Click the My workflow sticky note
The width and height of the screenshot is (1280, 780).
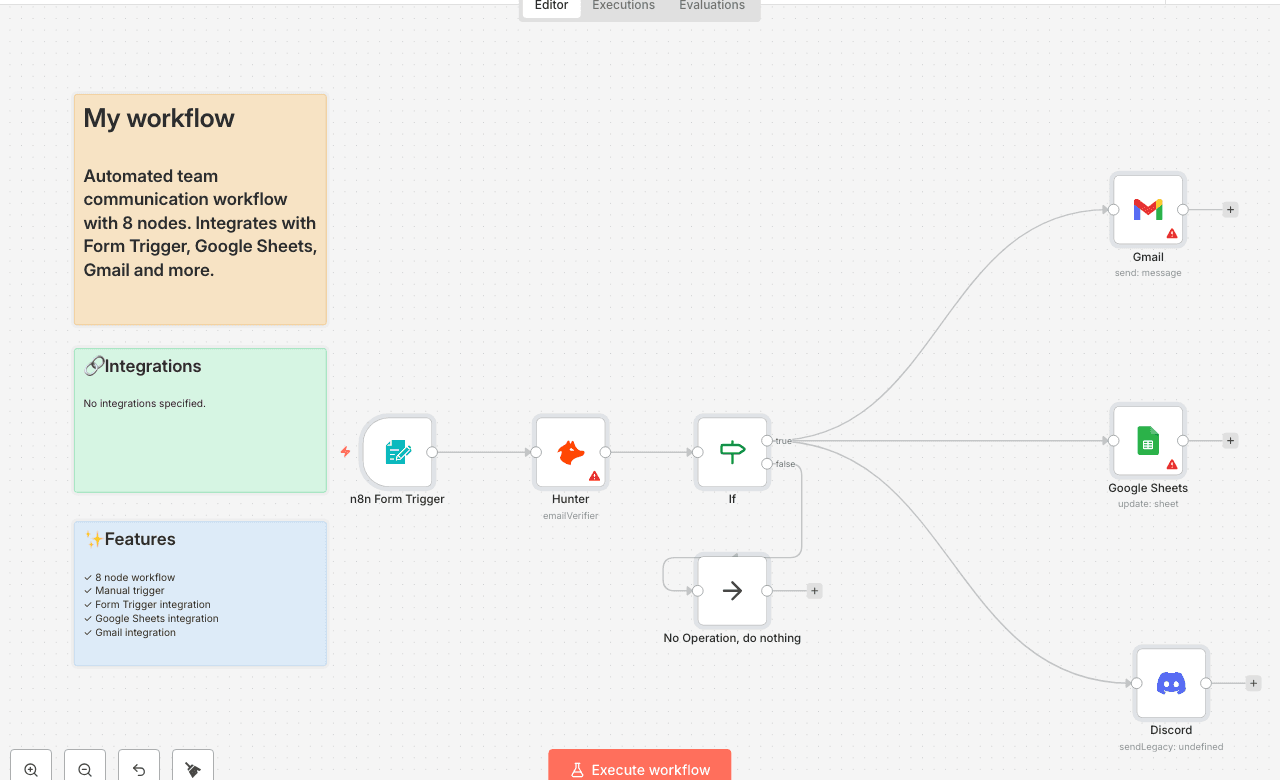199,209
